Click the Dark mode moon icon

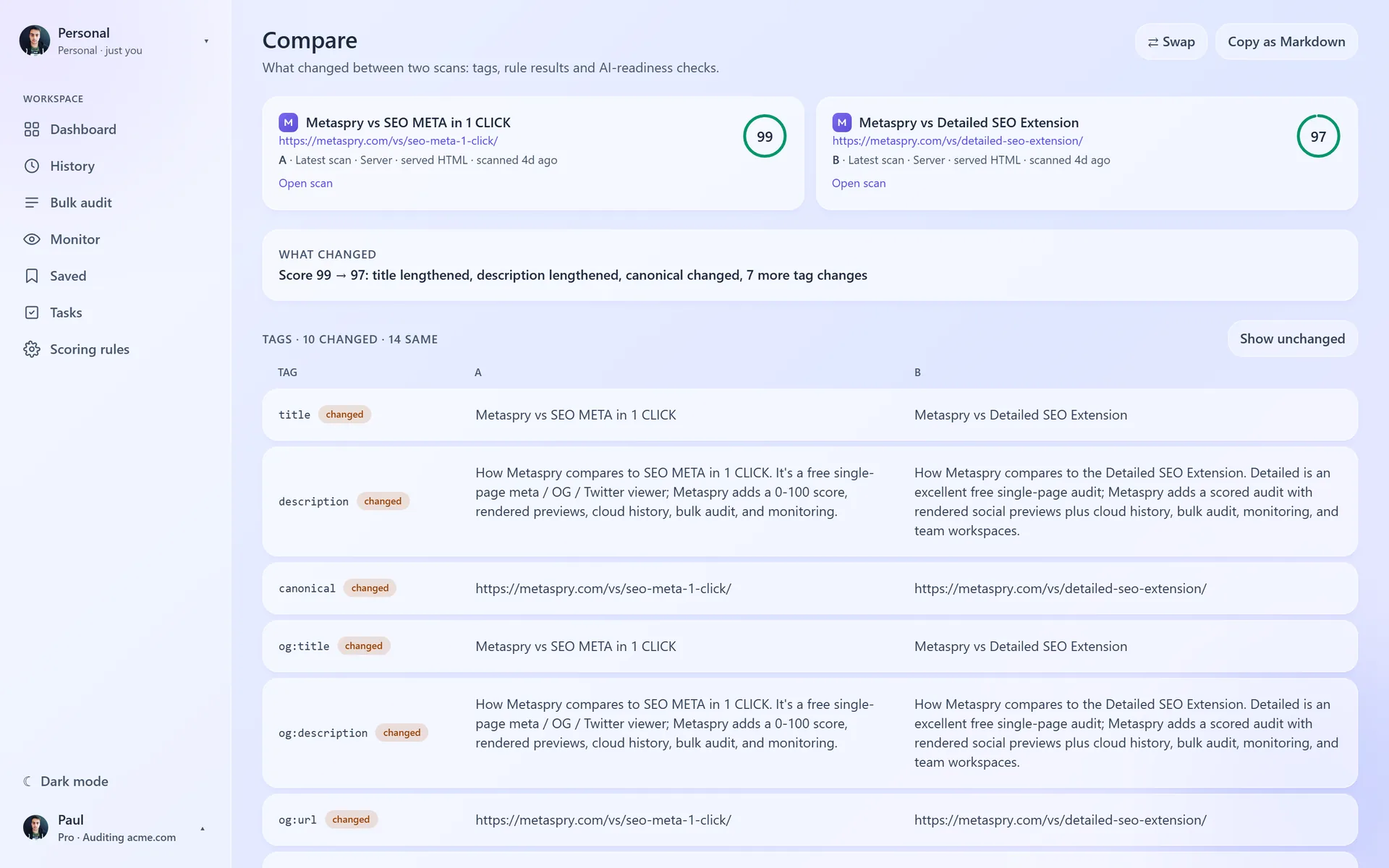click(x=27, y=781)
